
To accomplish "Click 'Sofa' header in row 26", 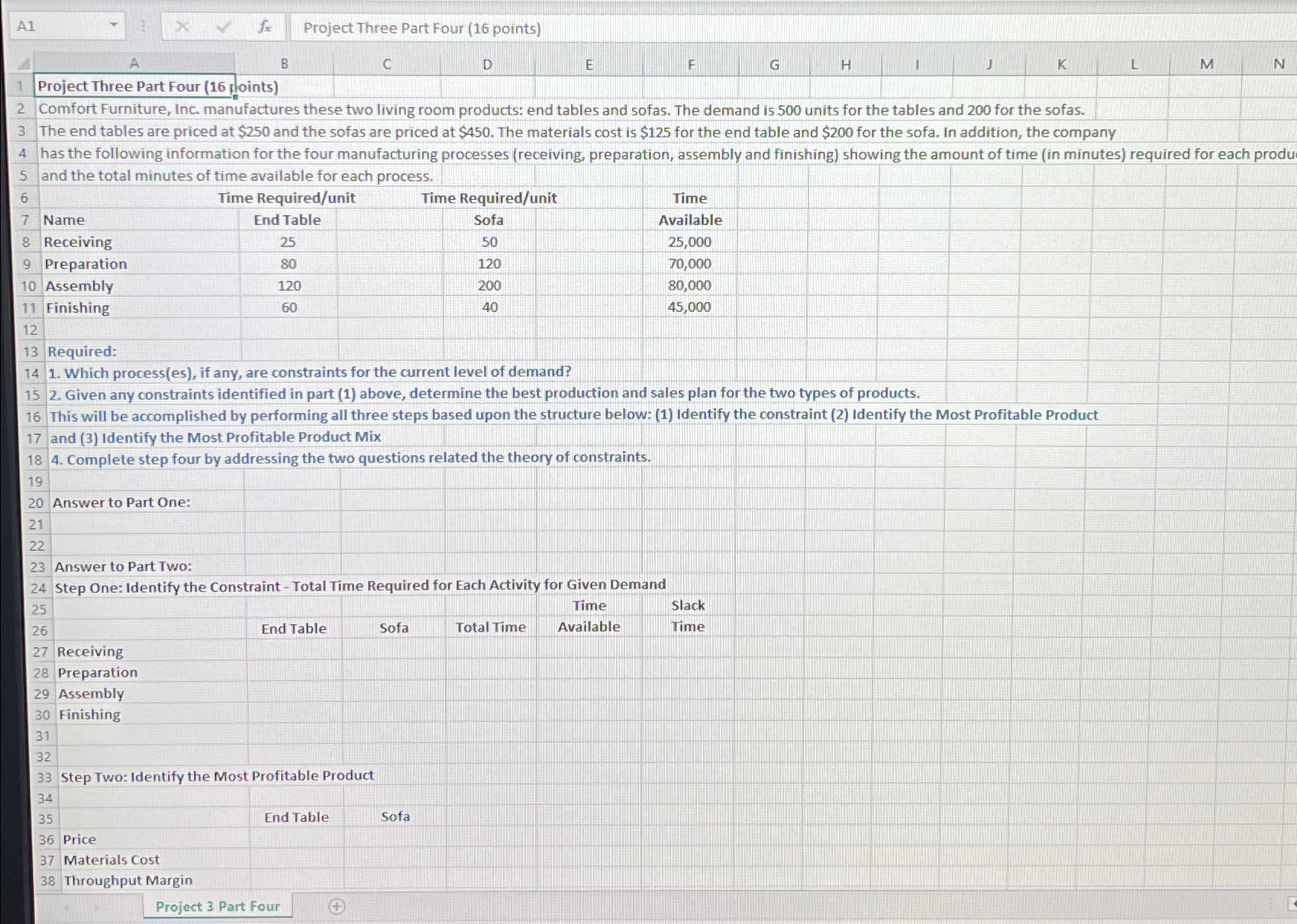I will 394,628.
